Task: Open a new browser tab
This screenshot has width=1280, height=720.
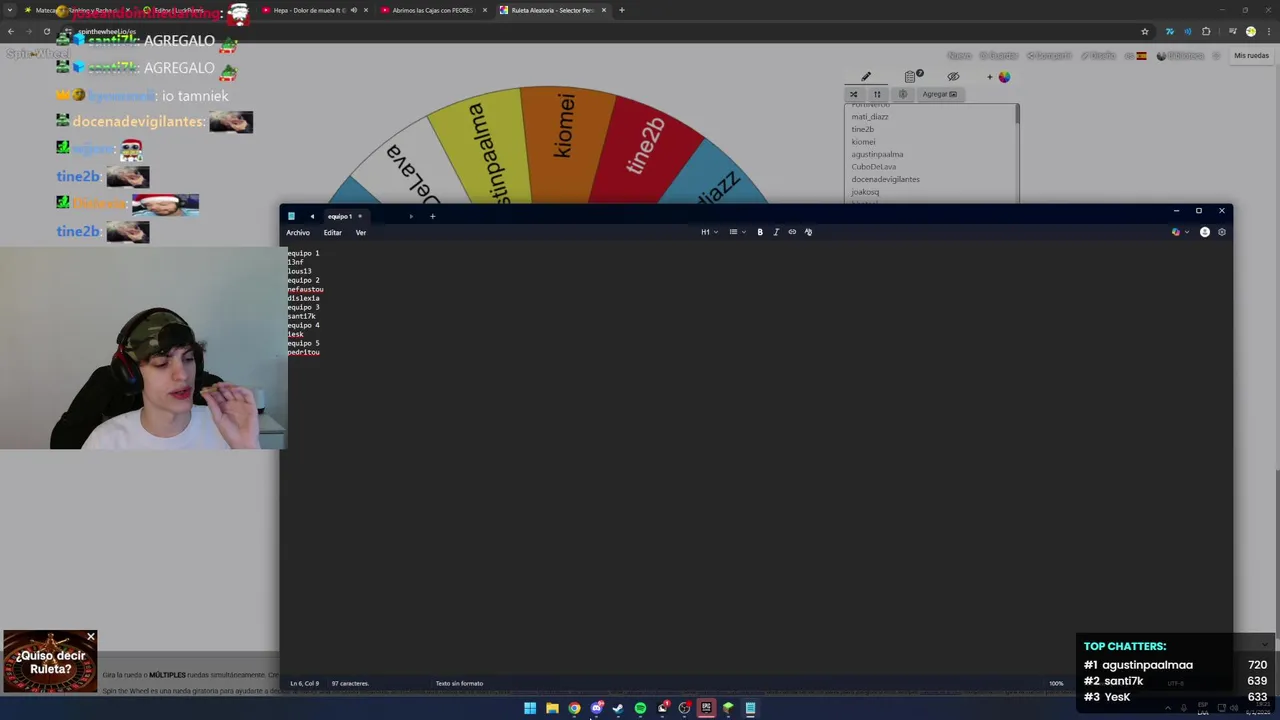Action: pos(621,10)
